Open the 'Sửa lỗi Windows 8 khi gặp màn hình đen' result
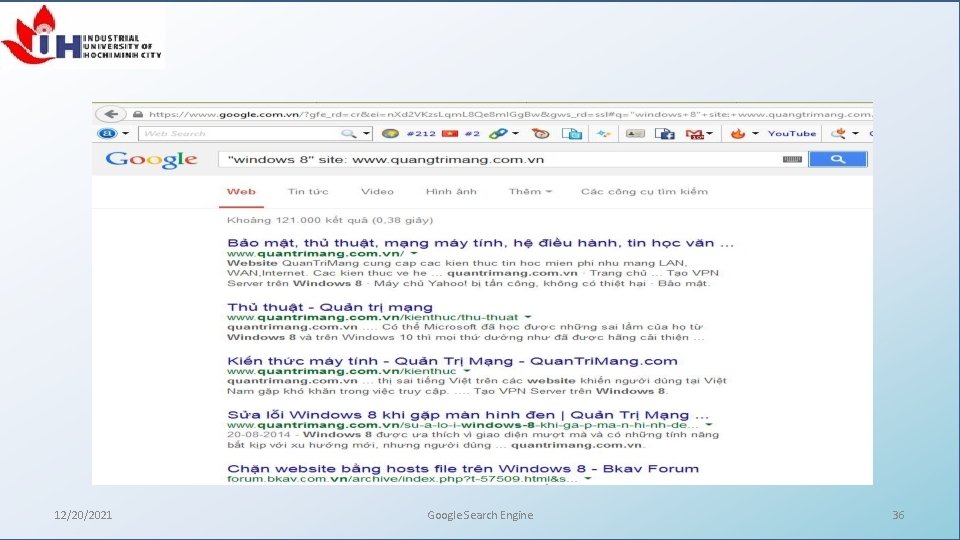 coord(468,414)
